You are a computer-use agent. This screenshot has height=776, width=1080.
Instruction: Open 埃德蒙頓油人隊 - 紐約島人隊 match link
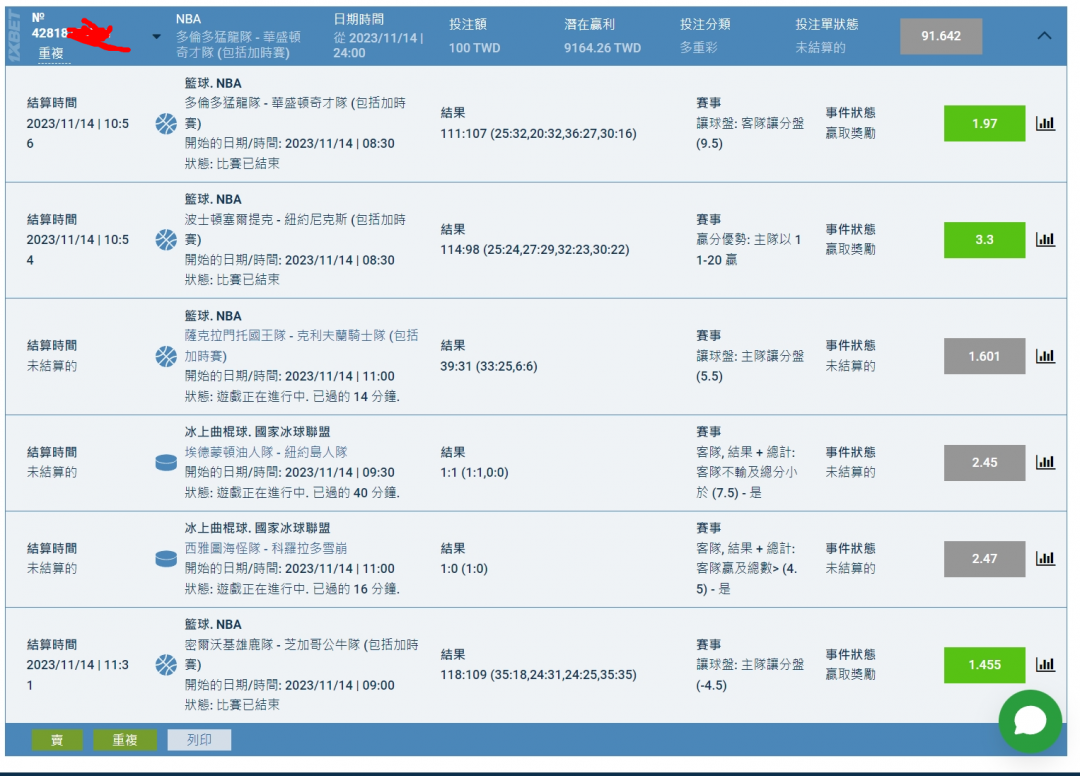(266, 452)
